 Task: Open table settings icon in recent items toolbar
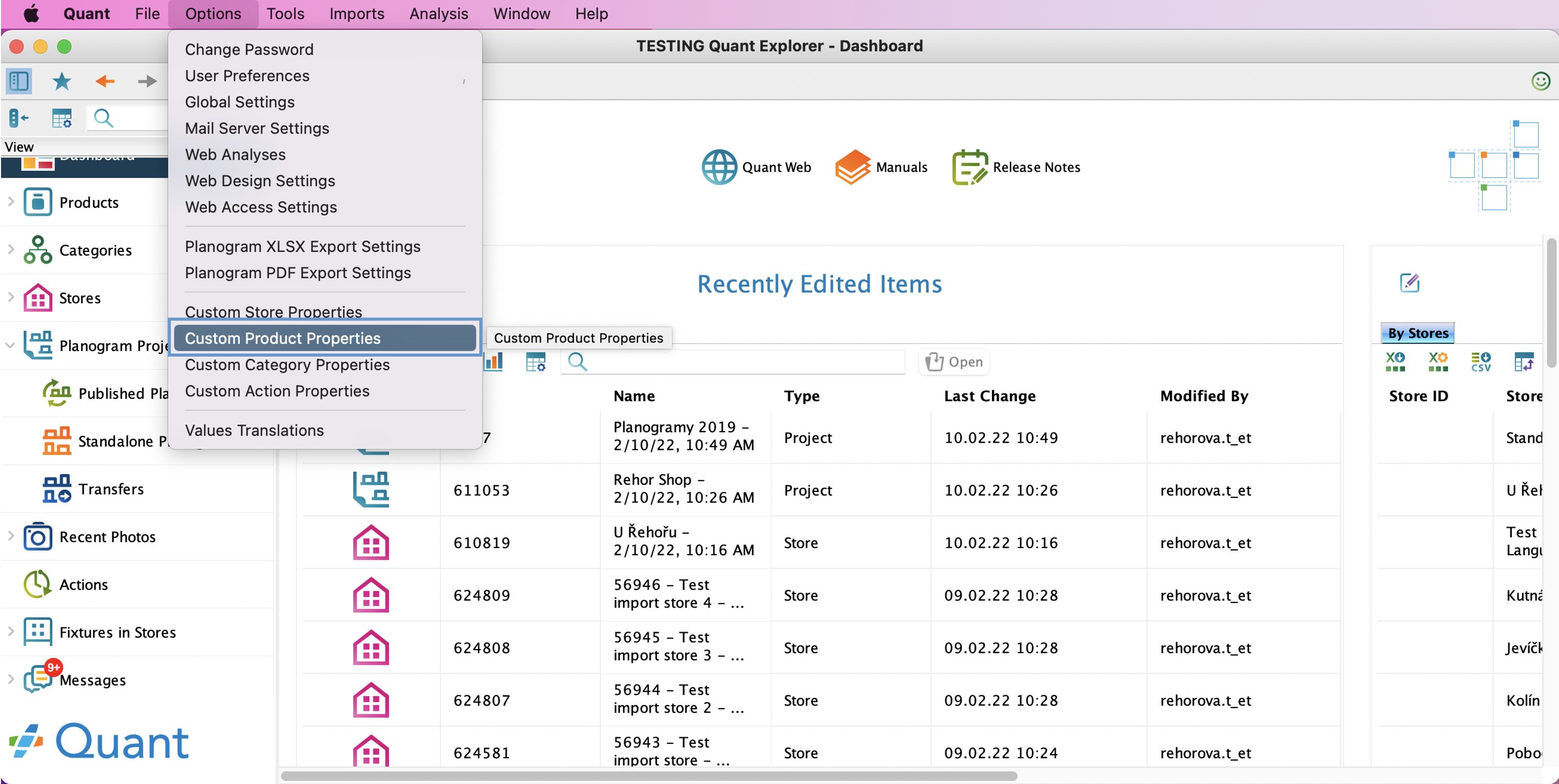tap(536, 362)
